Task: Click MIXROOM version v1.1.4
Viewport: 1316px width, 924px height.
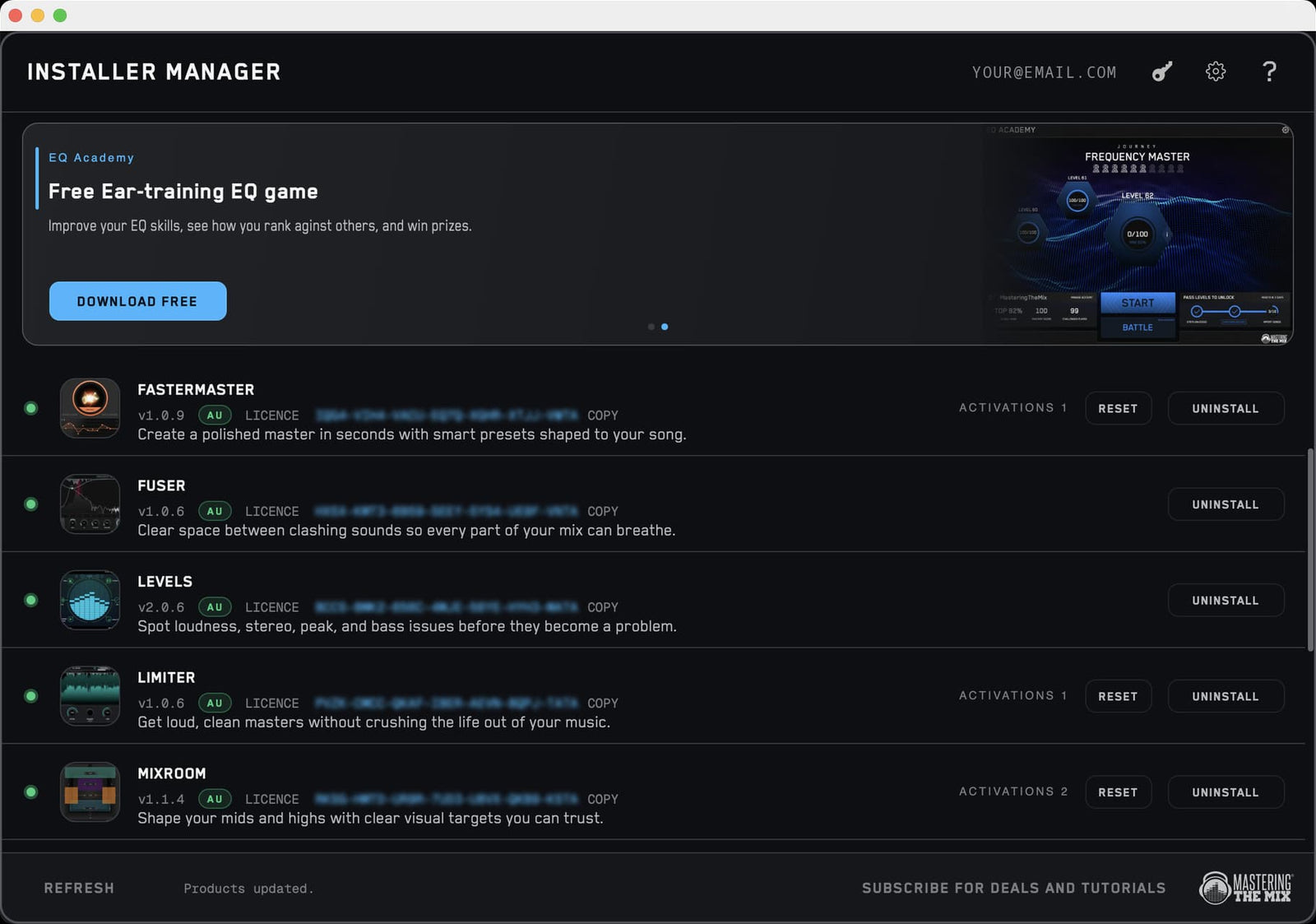Action: (x=161, y=799)
